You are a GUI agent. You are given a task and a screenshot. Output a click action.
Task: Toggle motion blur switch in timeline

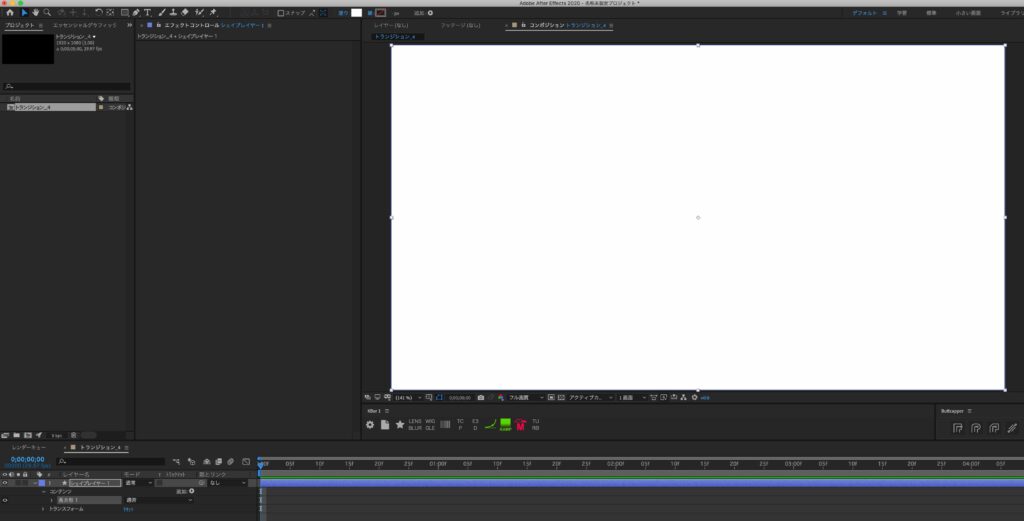pyautogui.click(x=231, y=462)
